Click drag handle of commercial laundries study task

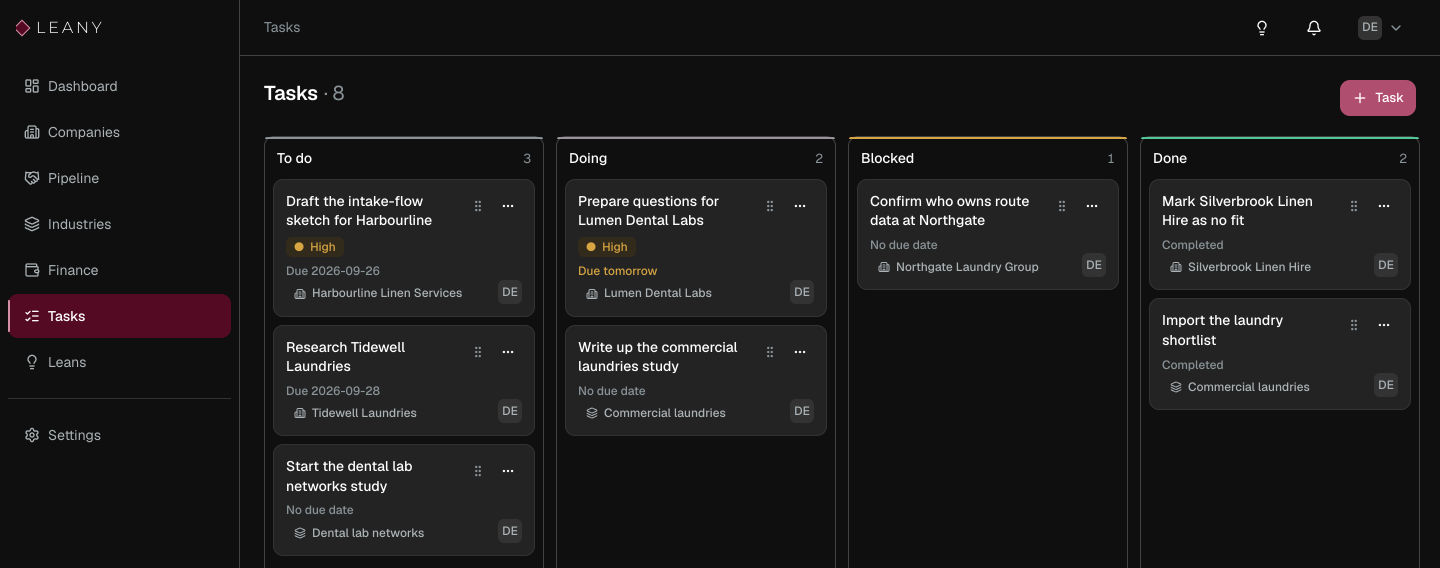[x=770, y=352]
